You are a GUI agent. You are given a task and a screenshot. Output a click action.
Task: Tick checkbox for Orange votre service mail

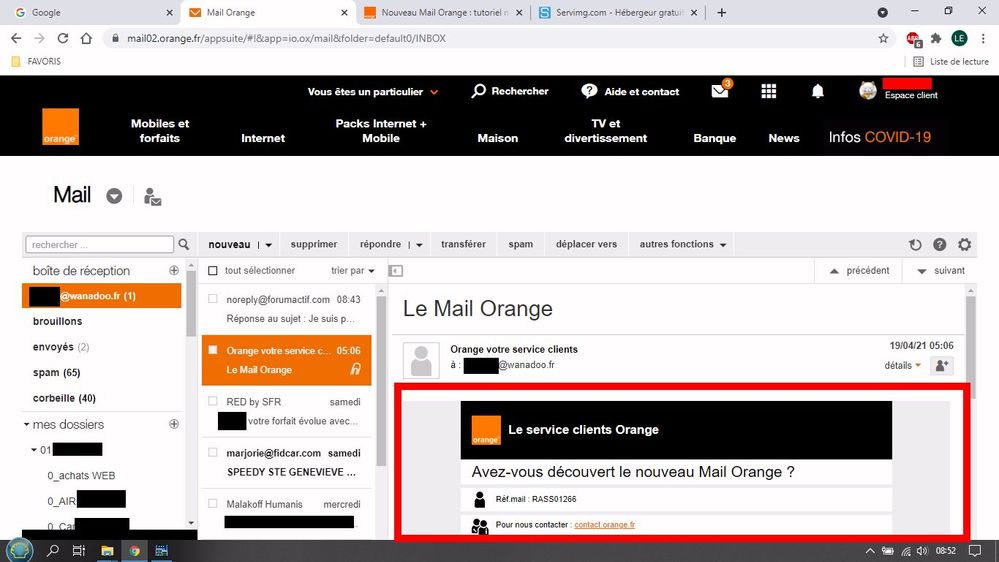[213, 350]
